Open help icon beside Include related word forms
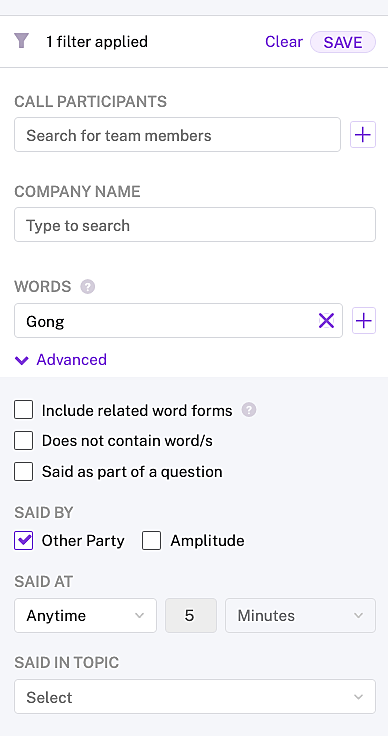 [249, 410]
